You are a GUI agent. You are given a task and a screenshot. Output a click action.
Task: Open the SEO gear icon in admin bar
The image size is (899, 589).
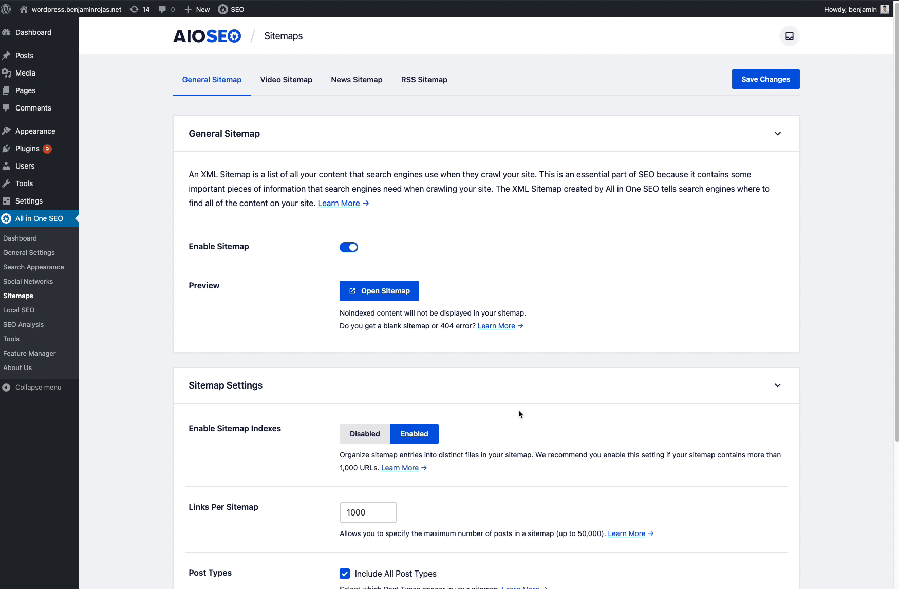point(223,9)
